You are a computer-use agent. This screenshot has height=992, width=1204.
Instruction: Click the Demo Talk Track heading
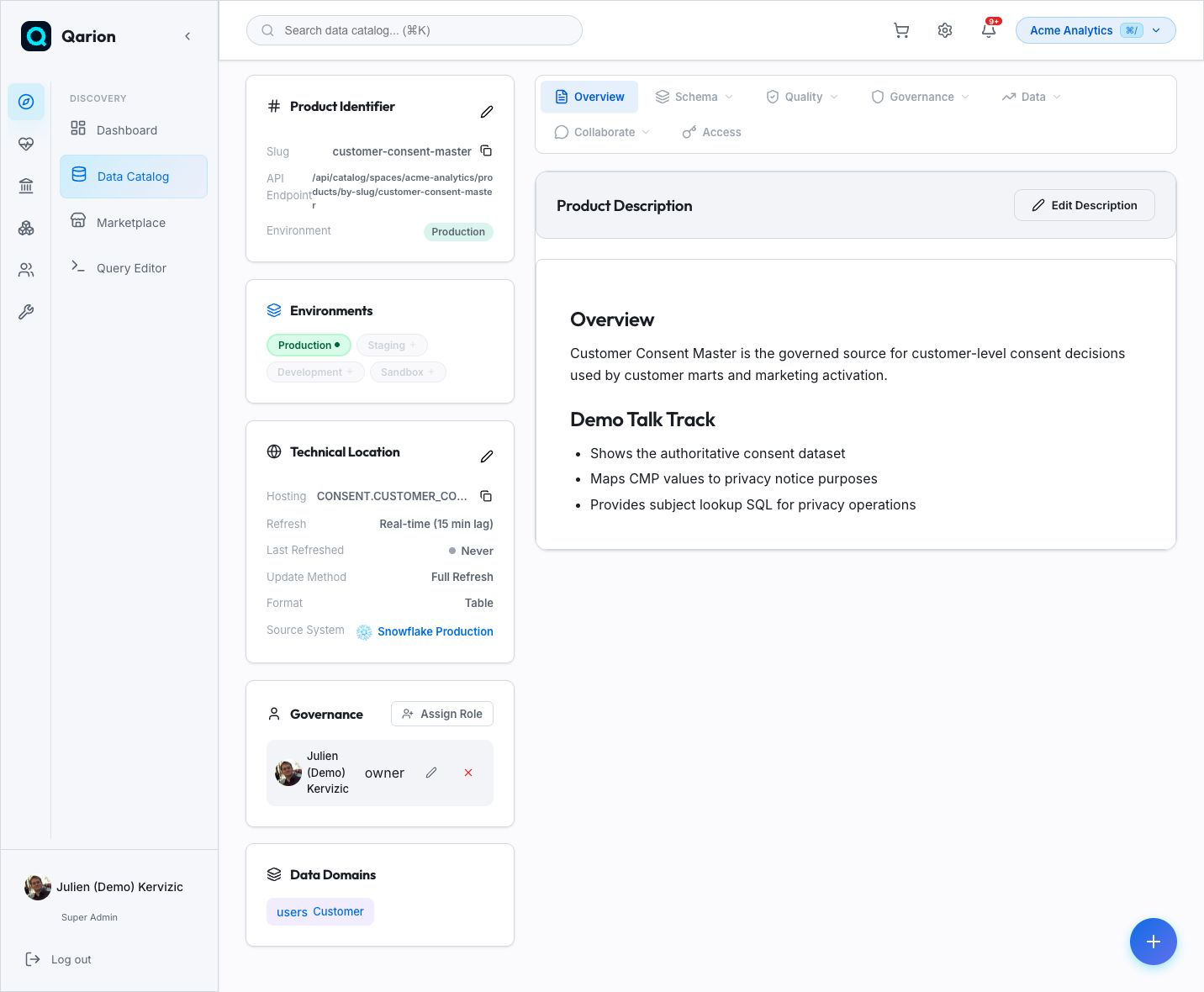click(642, 419)
